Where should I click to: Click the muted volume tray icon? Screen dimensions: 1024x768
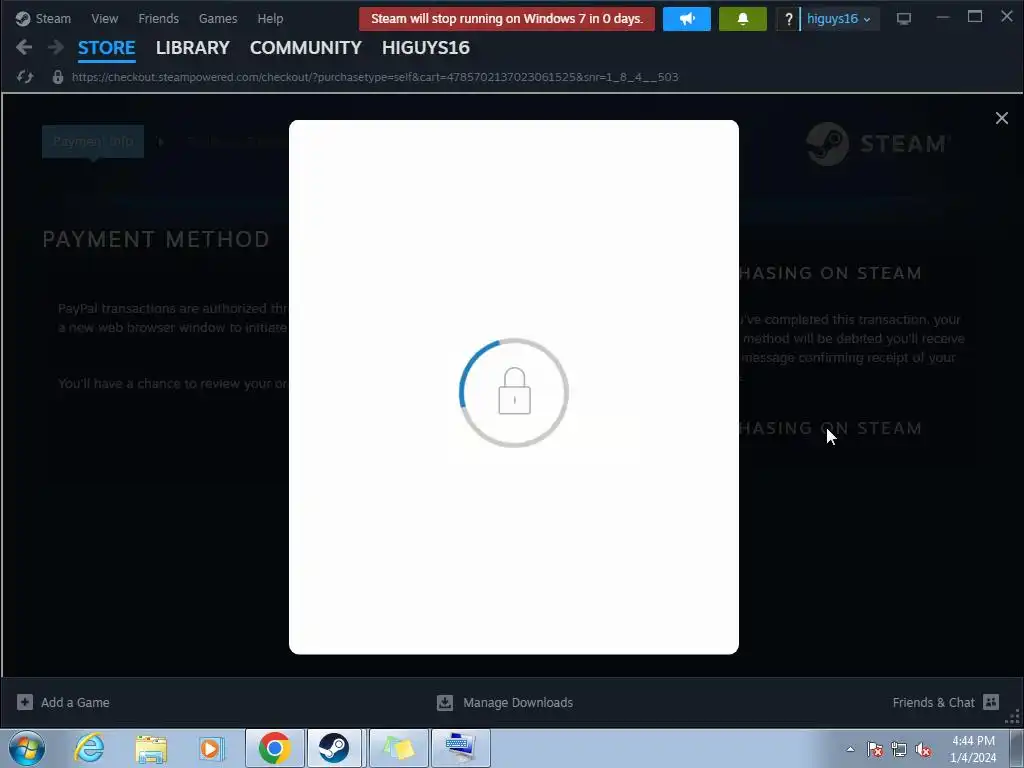pos(923,749)
